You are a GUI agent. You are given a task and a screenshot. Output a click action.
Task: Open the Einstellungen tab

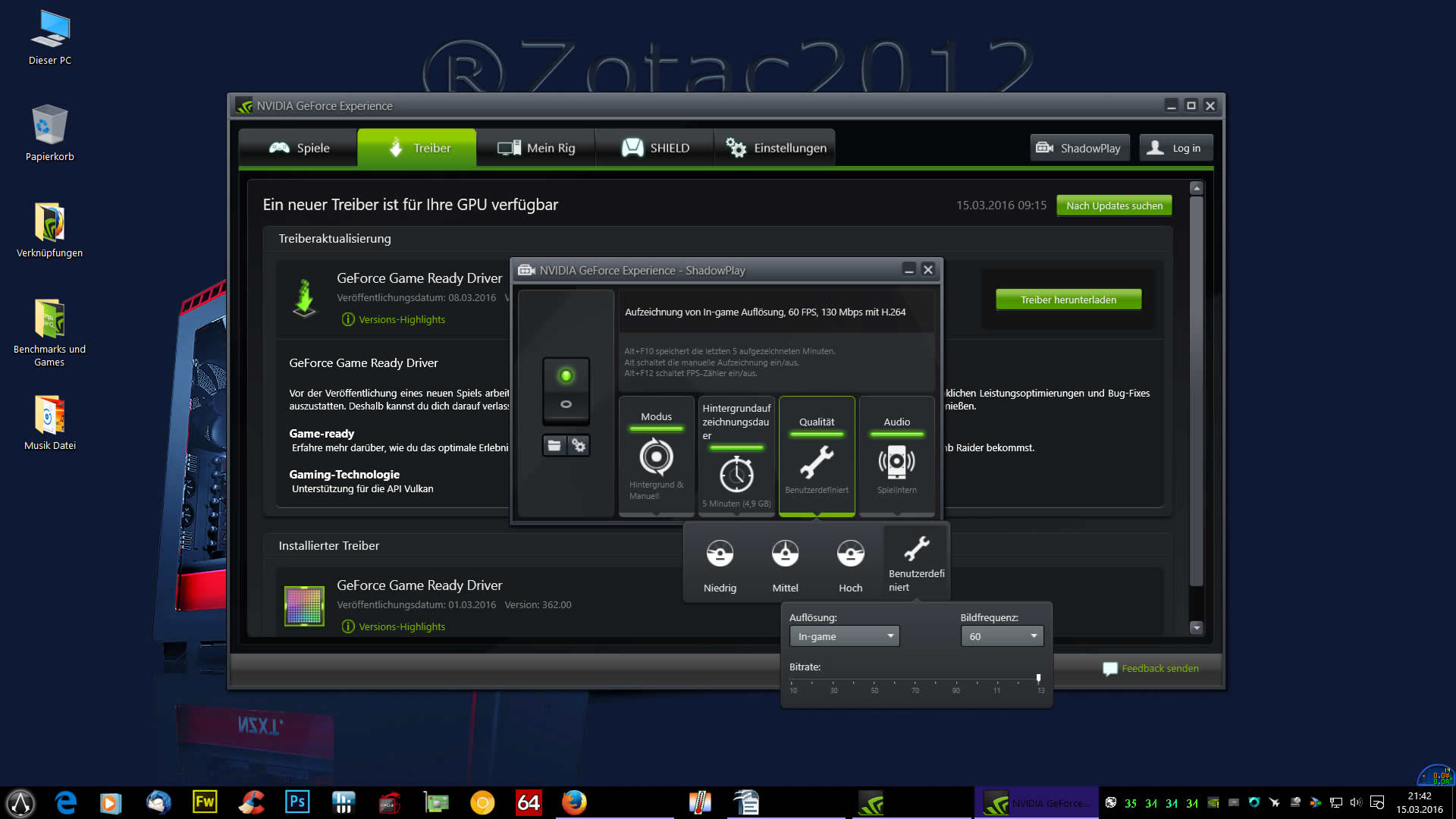click(x=775, y=148)
